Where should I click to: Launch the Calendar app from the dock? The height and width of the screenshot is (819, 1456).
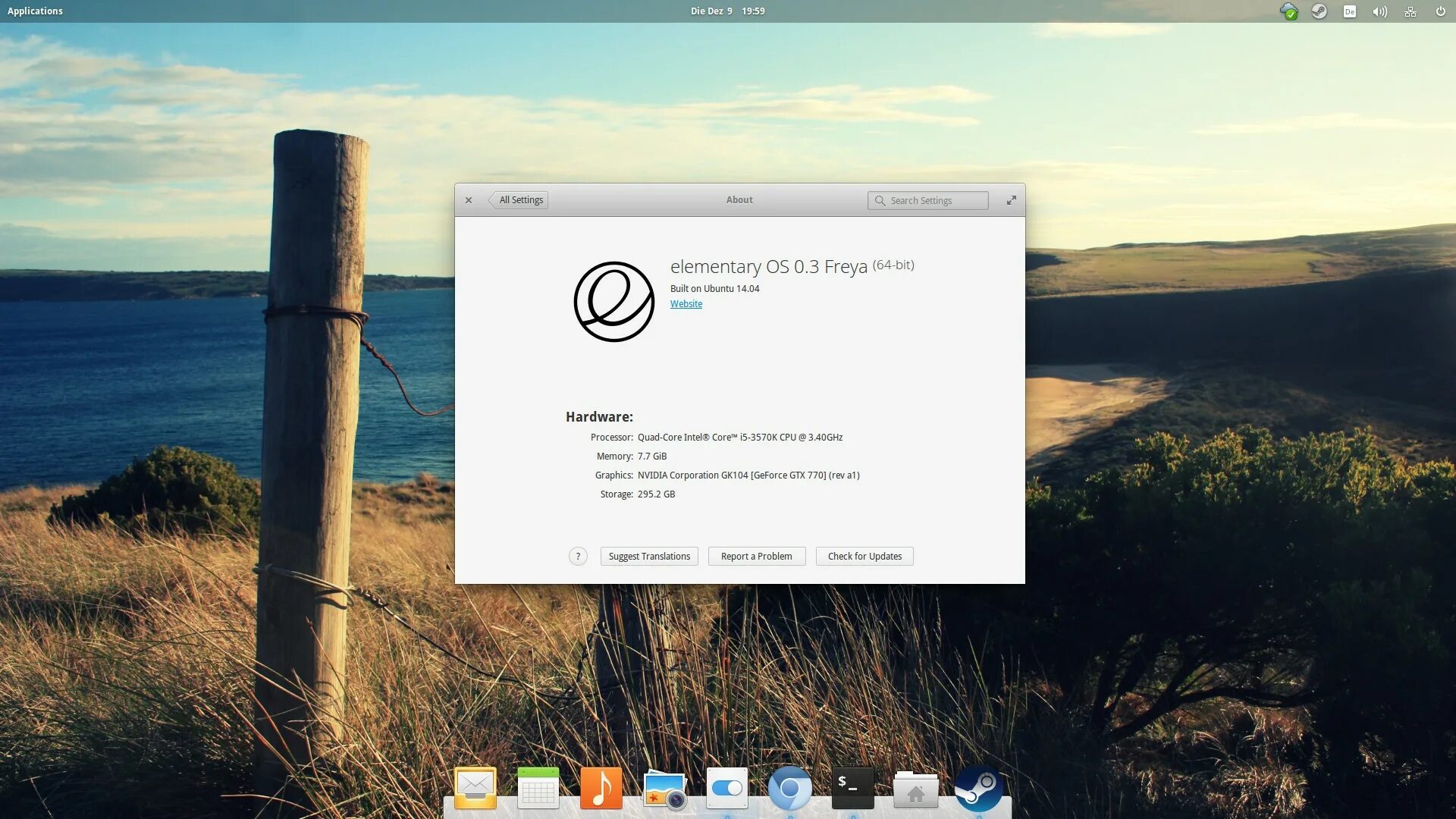point(538,789)
